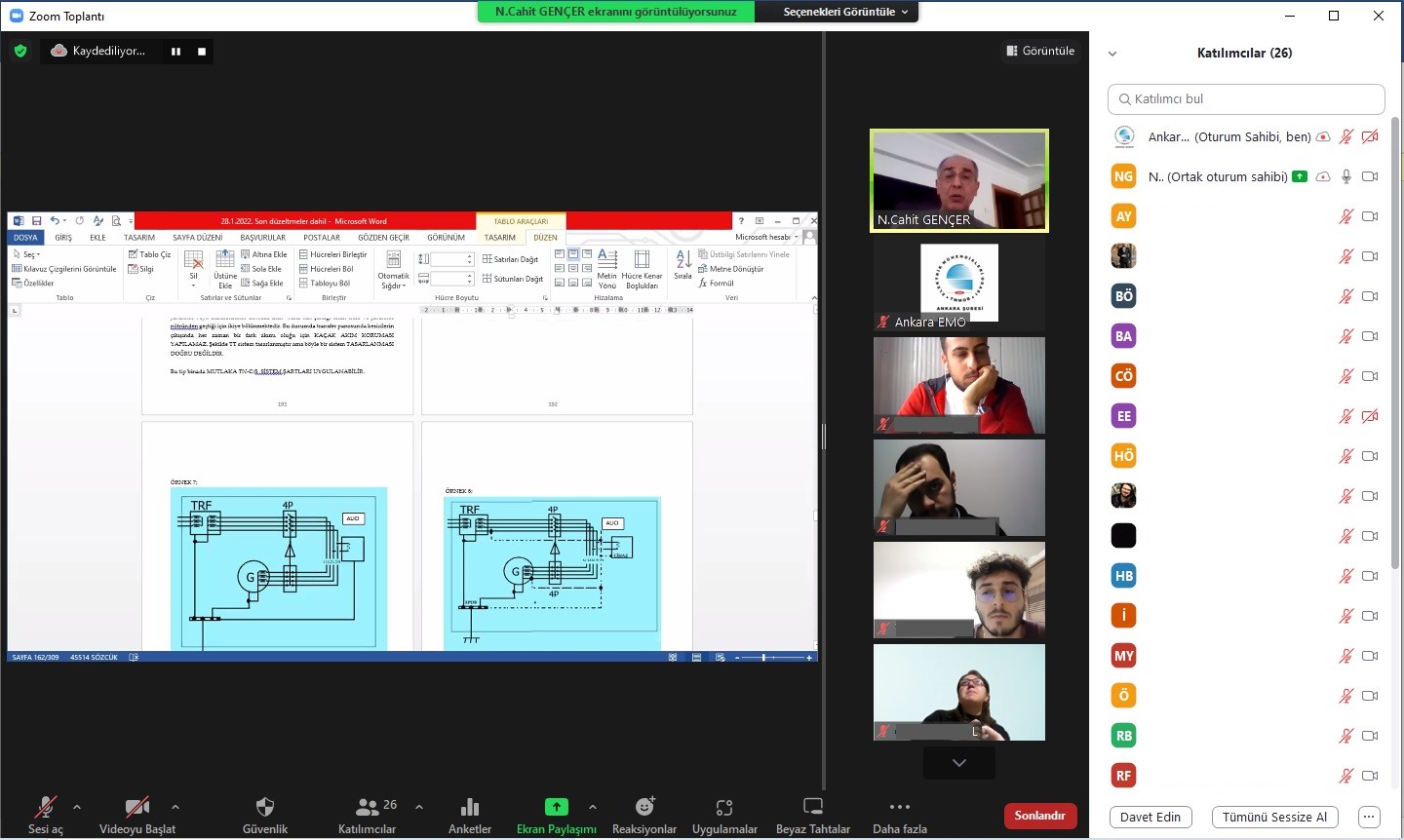Click Formül formula button in Word
The width and height of the screenshot is (1404, 840).
(x=717, y=284)
